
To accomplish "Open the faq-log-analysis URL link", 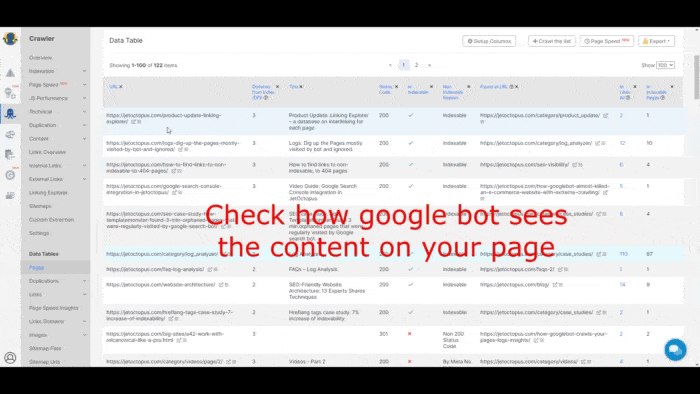I will point(155,270).
